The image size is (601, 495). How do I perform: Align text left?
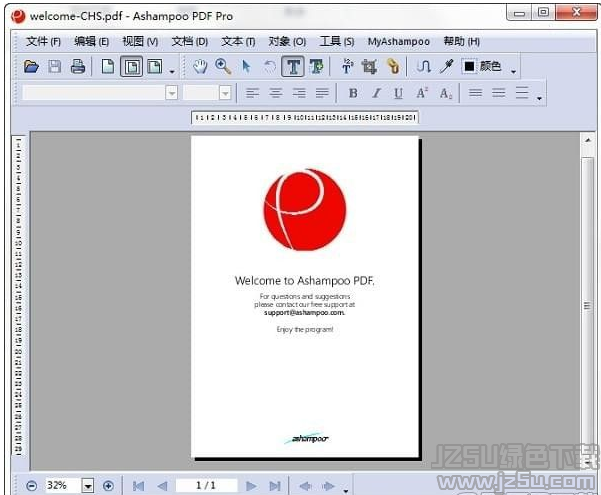click(252, 93)
